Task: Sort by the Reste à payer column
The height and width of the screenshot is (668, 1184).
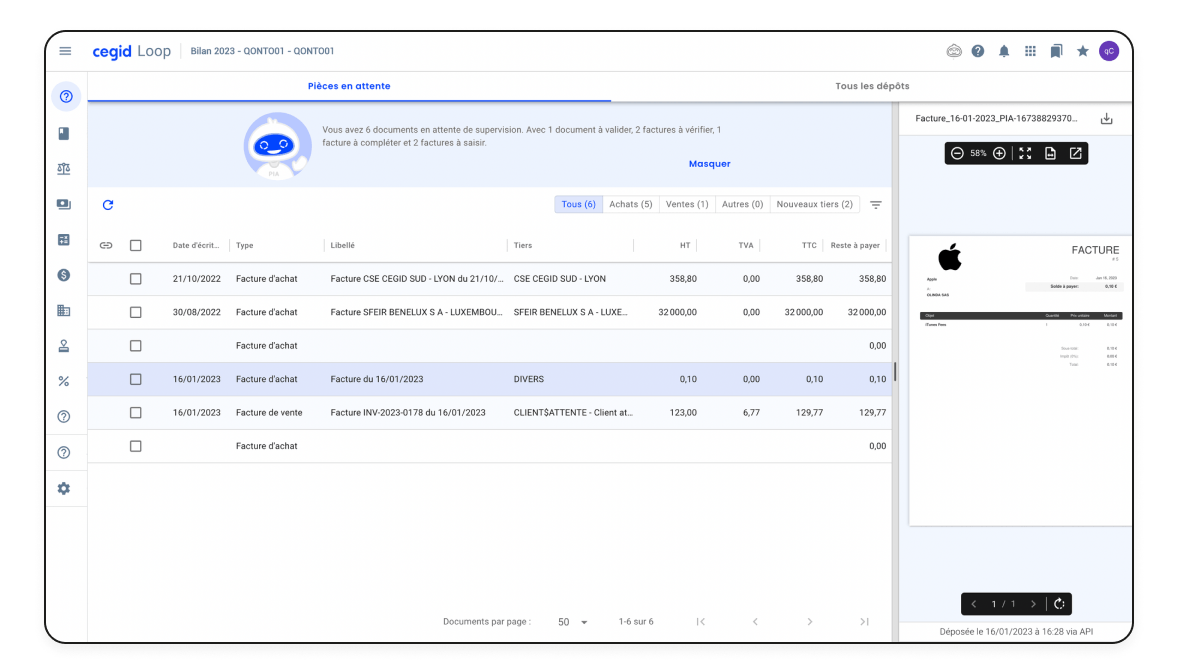Action: [x=855, y=245]
